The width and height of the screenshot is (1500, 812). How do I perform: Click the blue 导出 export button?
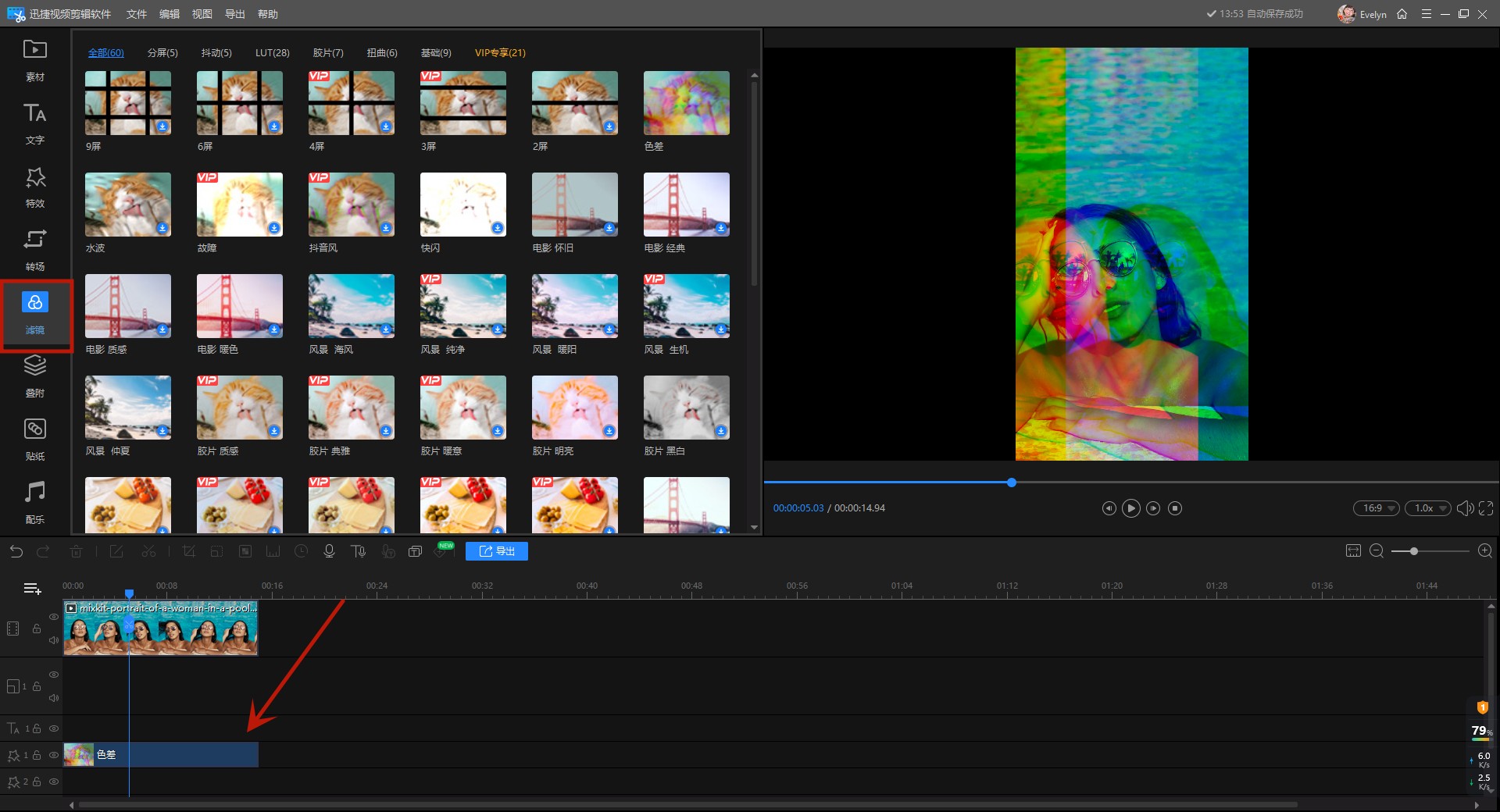tap(497, 551)
